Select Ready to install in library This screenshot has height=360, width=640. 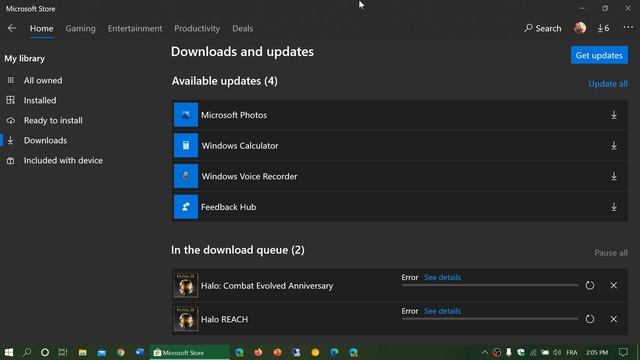53,120
